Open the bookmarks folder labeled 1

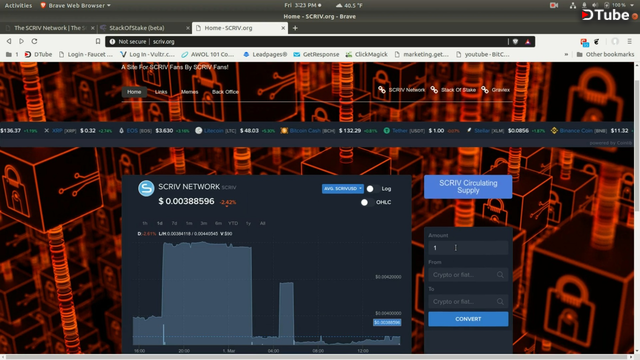point(12,54)
